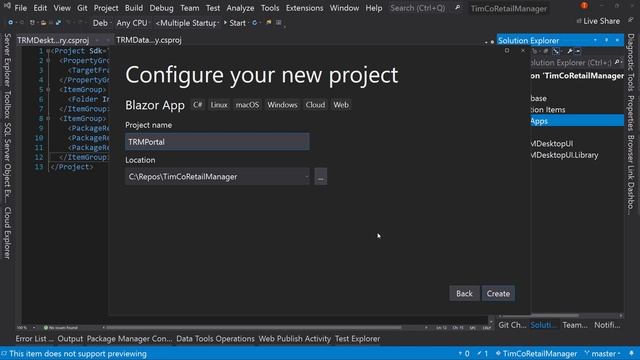
Task: Open the Package Manager Console tab
Action: (129, 338)
